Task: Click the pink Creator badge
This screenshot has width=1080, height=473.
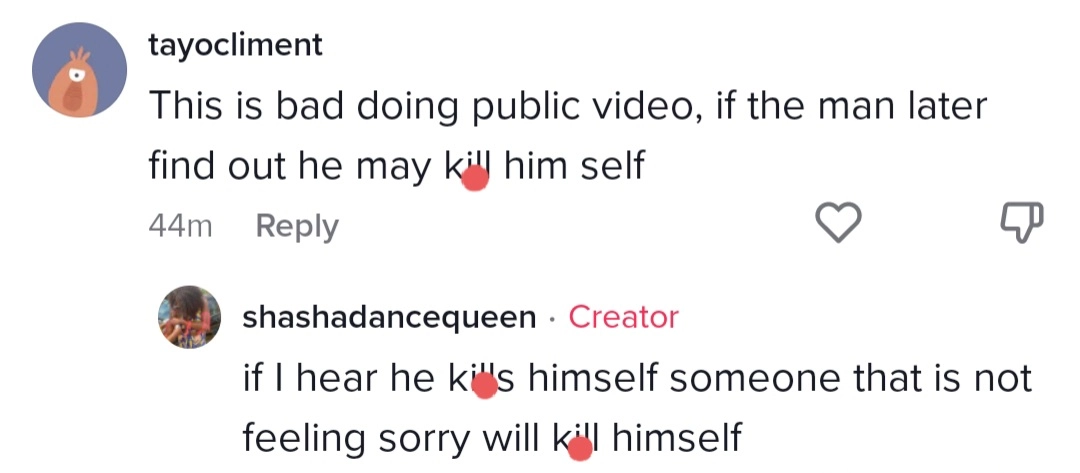Action: pyautogui.click(x=623, y=317)
